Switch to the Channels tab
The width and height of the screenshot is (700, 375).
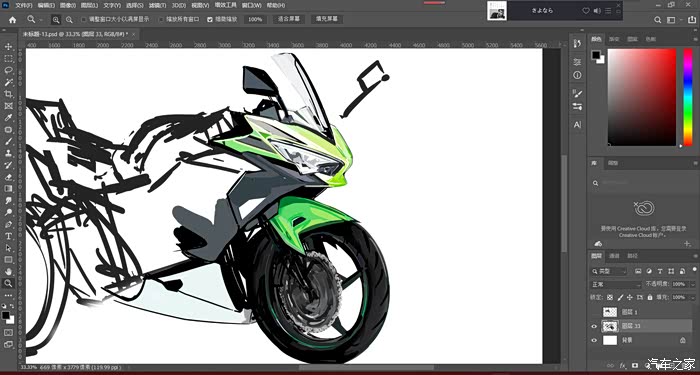click(x=614, y=256)
